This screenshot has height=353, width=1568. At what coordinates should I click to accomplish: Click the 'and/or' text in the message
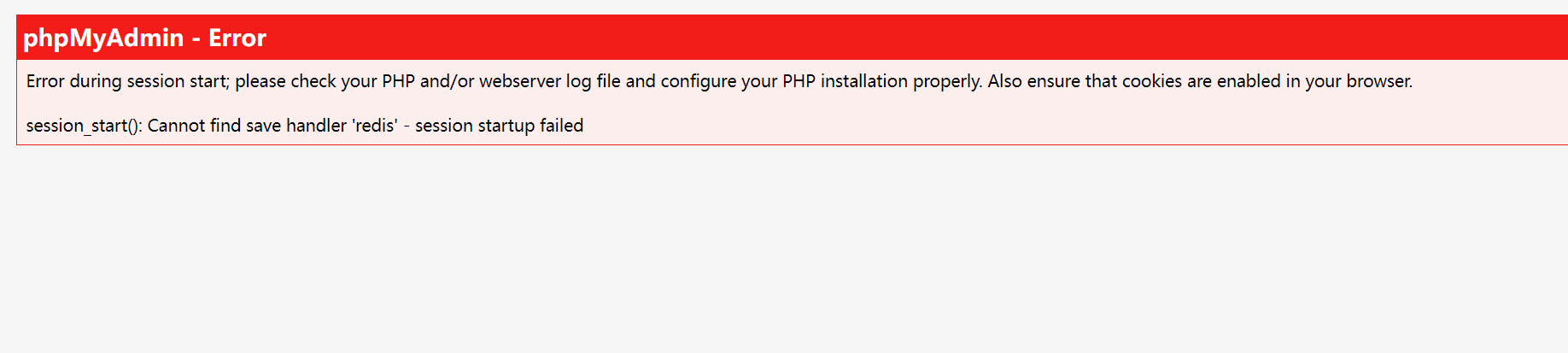tap(447, 81)
